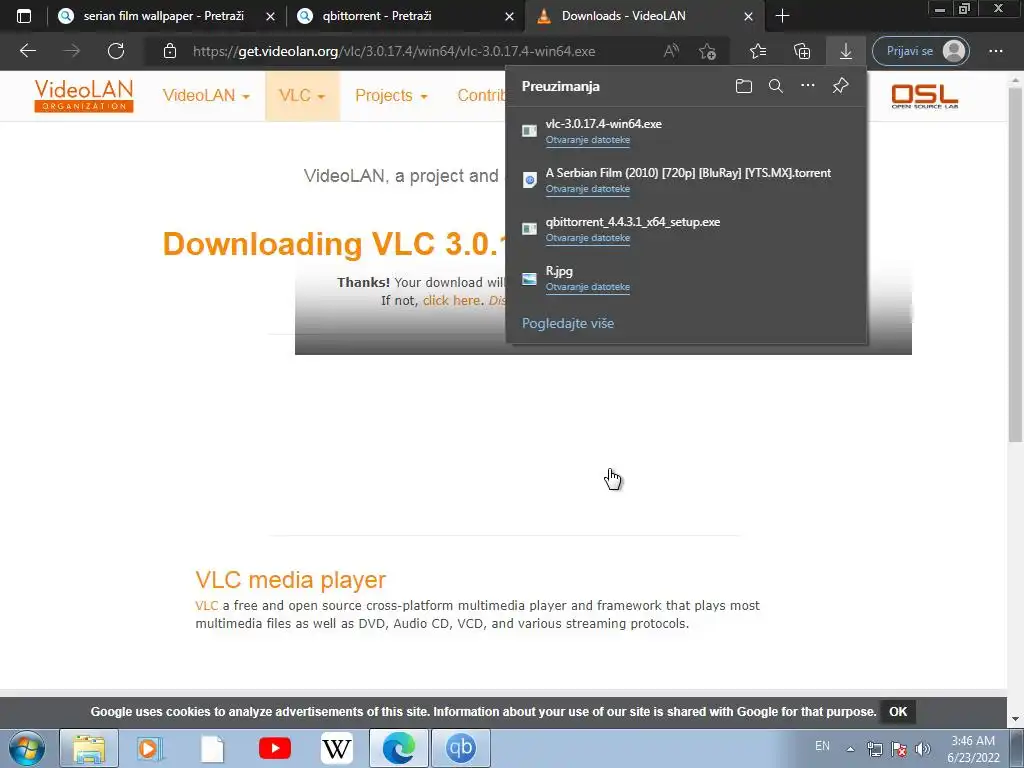
Task: Click the volume speaker tray icon
Action: [923, 749]
